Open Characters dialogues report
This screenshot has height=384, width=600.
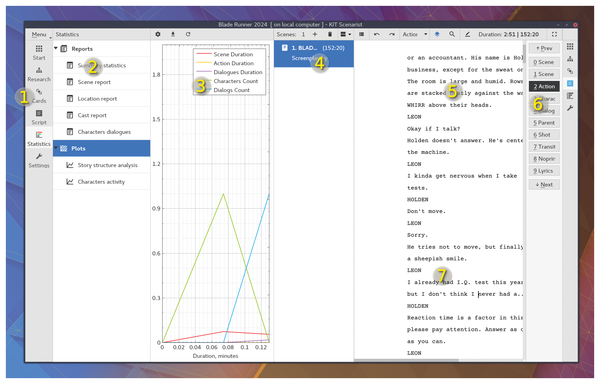click(101, 132)
